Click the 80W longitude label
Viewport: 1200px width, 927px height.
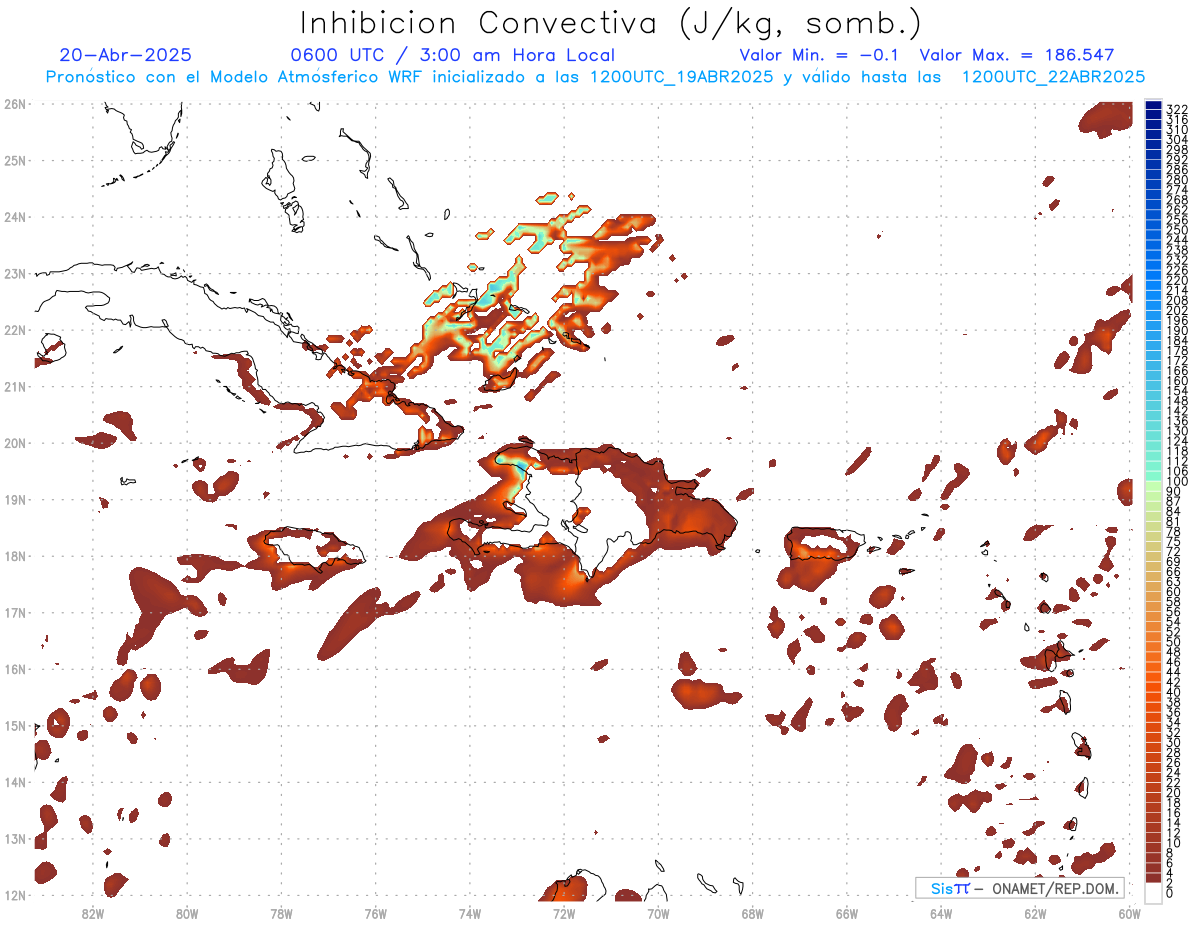click(186, 913)
